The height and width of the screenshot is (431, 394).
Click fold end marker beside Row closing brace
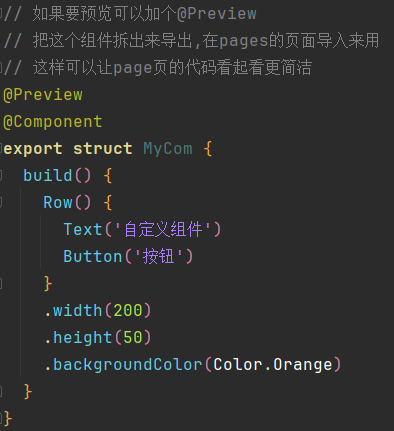click(x=1, y=283)
